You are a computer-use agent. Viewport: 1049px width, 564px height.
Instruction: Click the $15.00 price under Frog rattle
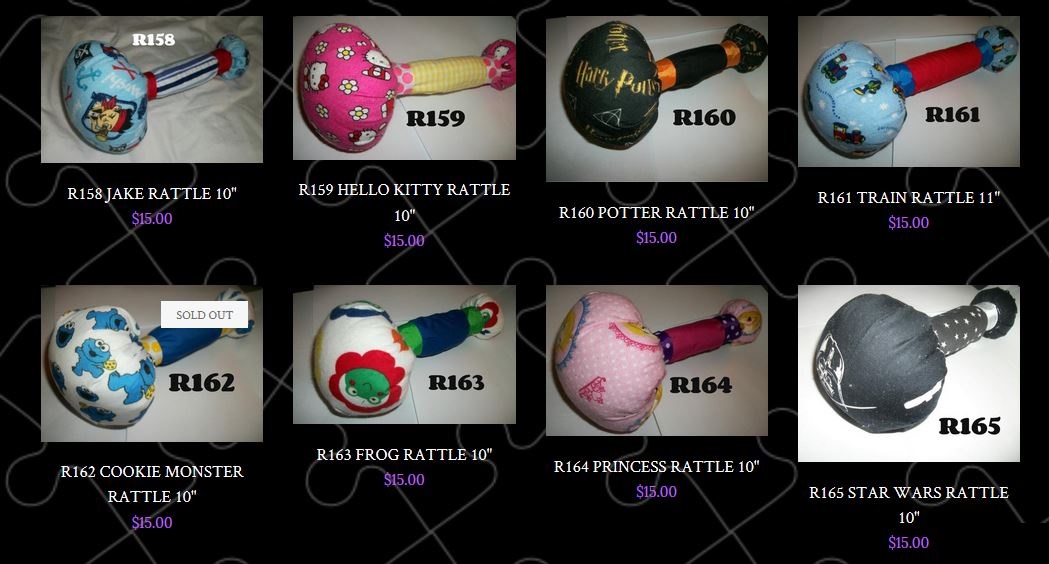pos(404,480)
